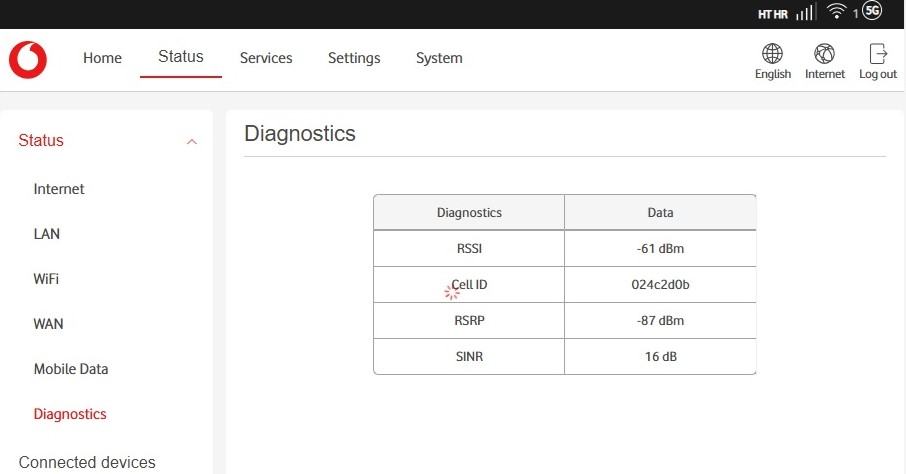Open the Home tab

click(102, 58)
